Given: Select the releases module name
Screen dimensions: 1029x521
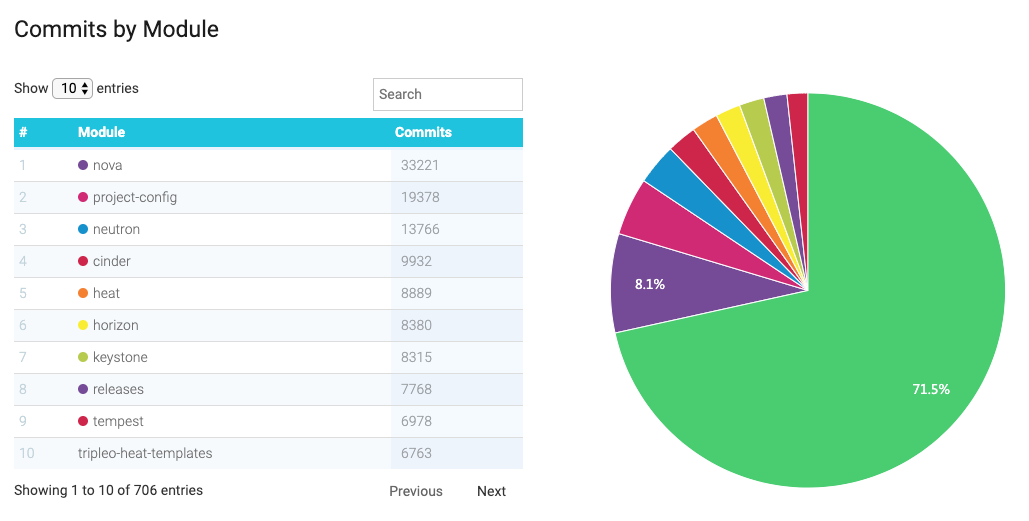Looking at the screenshot, I should pyautogui.click(x=118, y=389).
